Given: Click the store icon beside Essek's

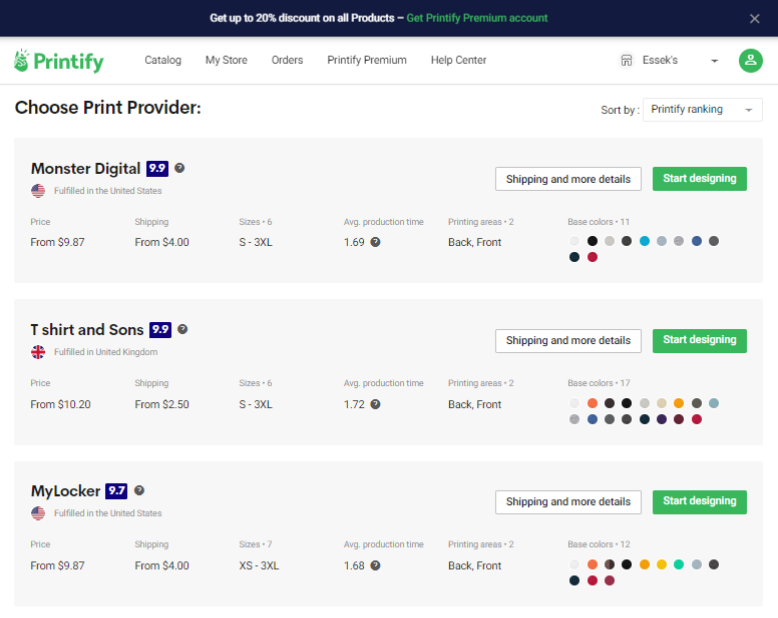Looking at the screenshot, I should point(627,61).
